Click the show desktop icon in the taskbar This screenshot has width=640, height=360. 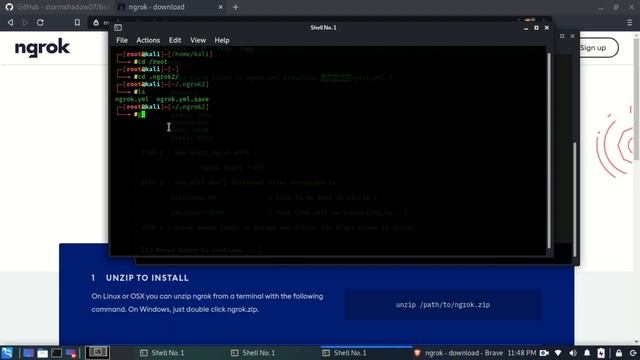point(28,353)
